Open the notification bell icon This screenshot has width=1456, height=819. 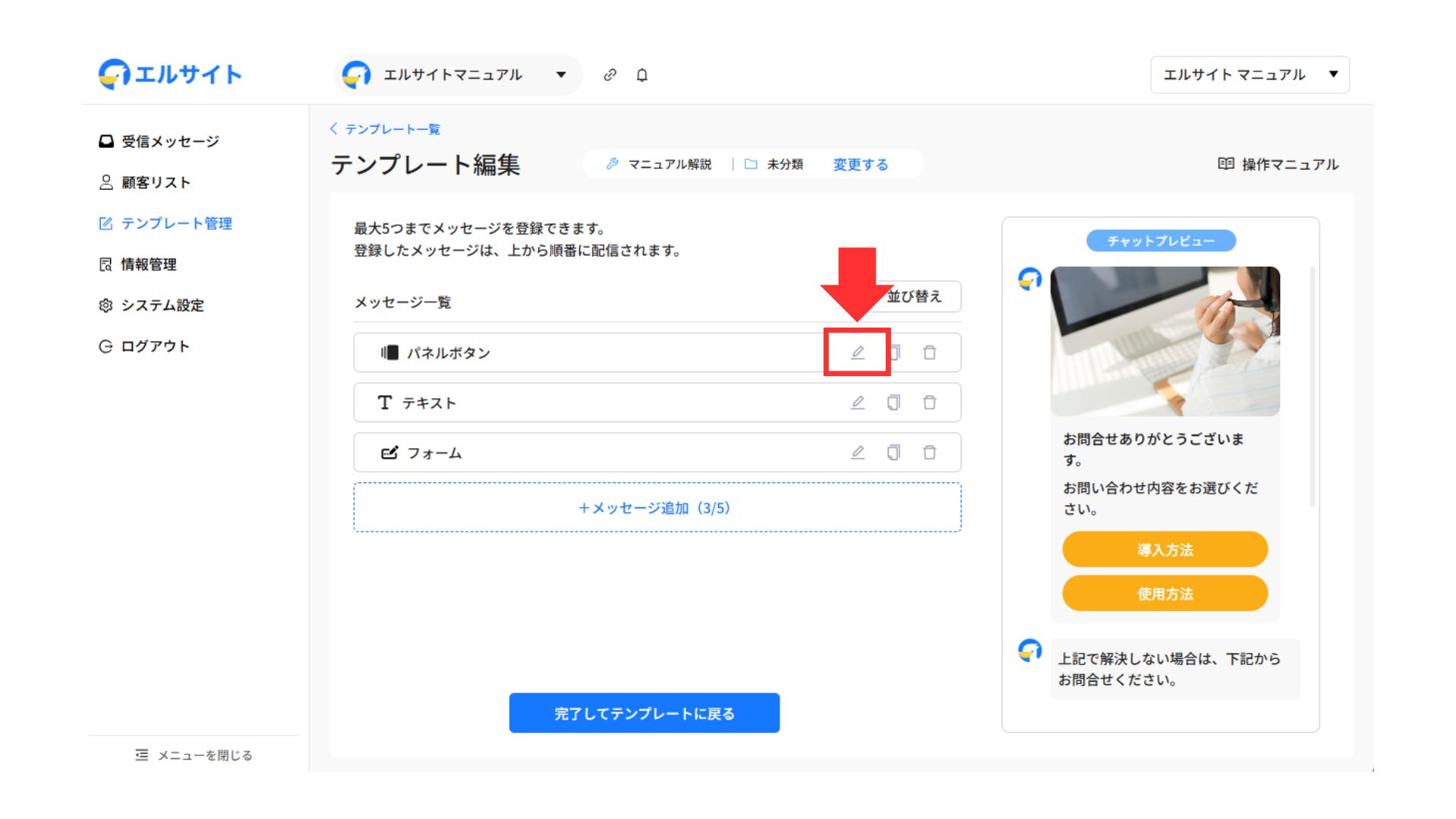[642, 75]
